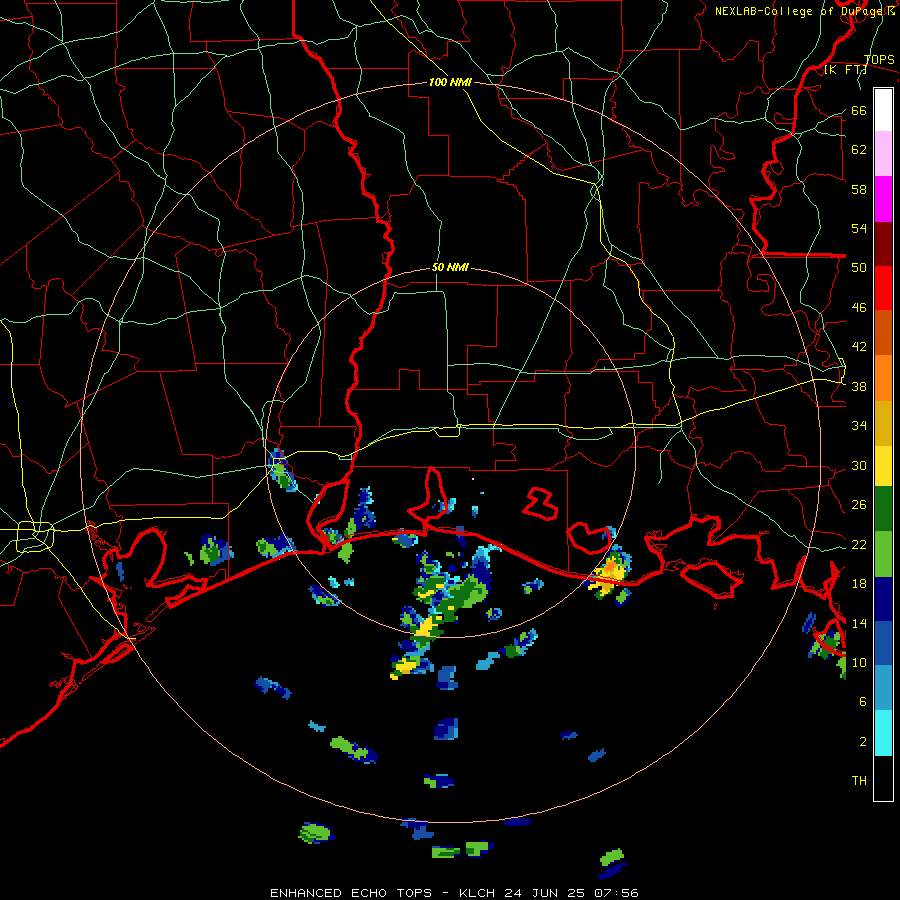Click the legend value 46
This screenshot has height=900, width=900.
pyautogui.click(x=859, y=308)
